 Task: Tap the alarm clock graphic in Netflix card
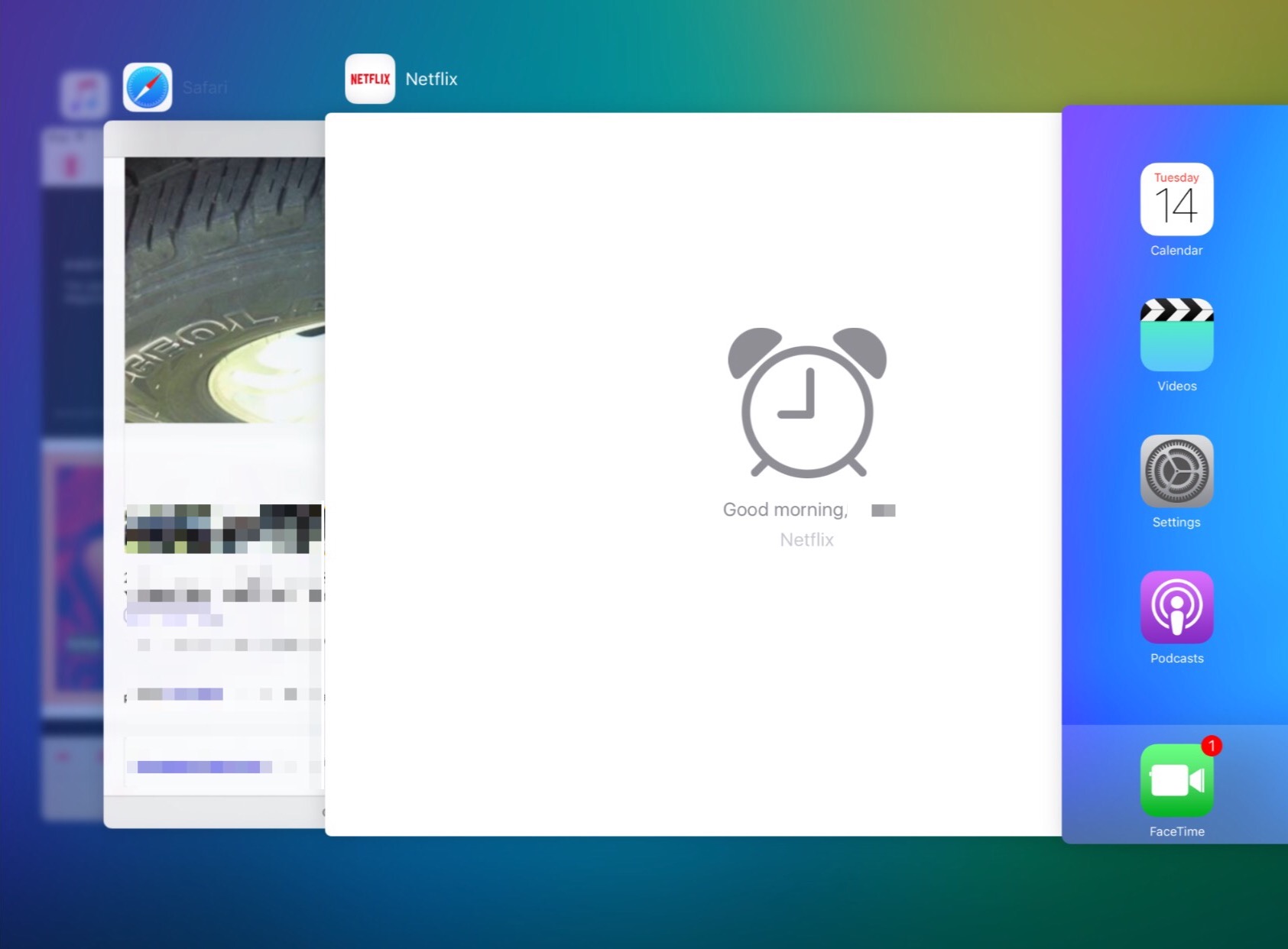pos(807,403)
